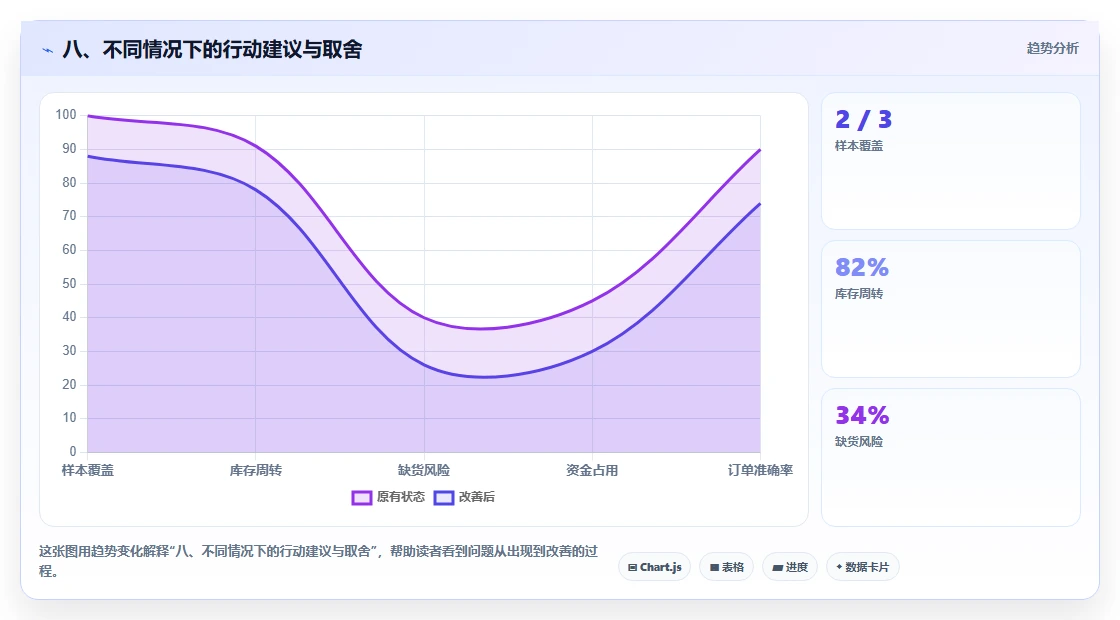The height and width of the screenshot is (620, 1120).
Task: Click the 资金占用 x-axis label
Action: pyautogui.click(x=592, y=470)
